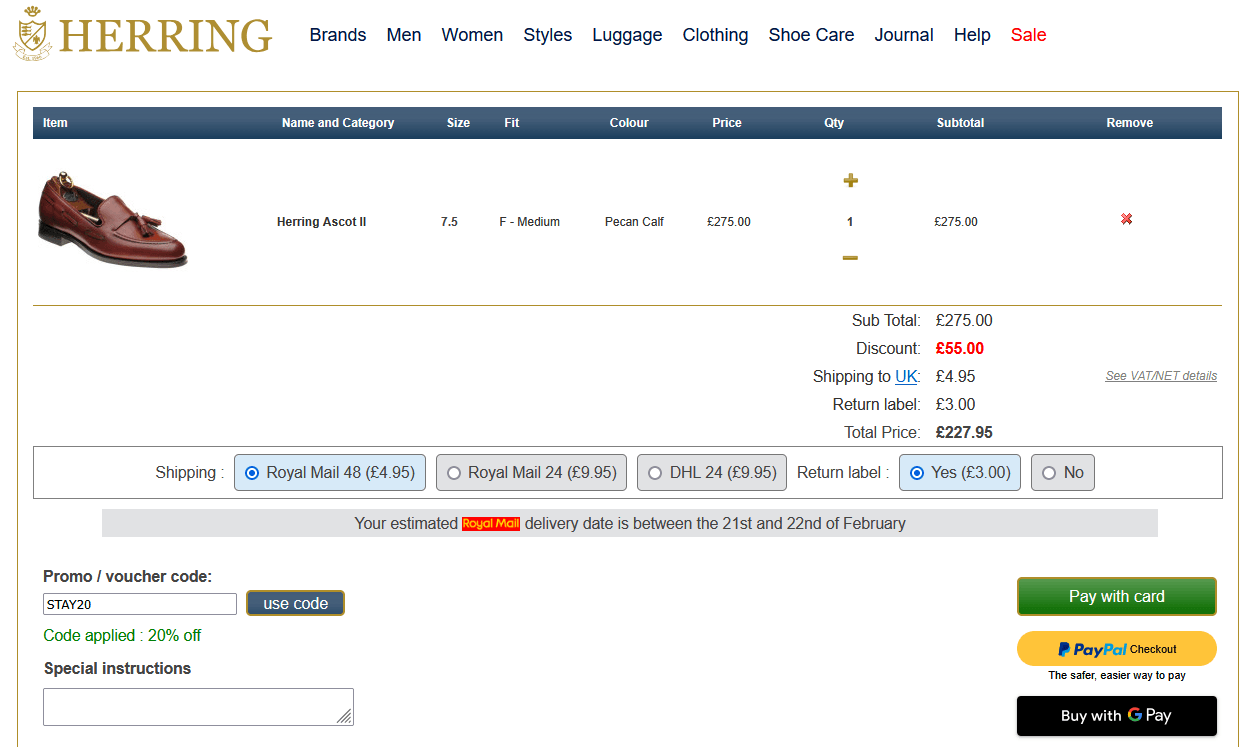Go to the Journal page
Screen dimensions: 1252x747
click(x=904, y=35)
